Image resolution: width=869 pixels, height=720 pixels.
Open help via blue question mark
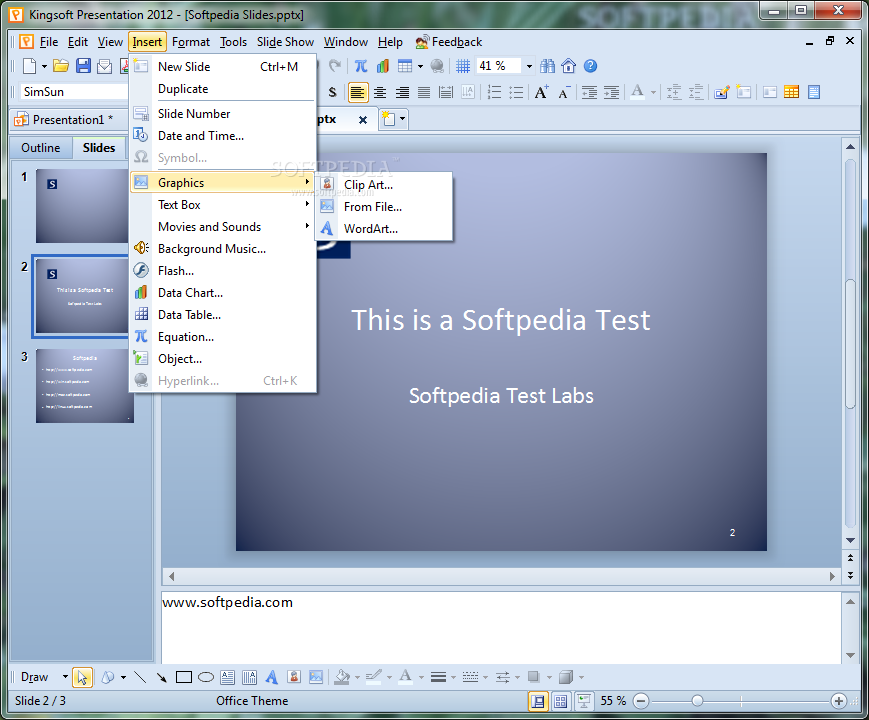tap(590, 66)
